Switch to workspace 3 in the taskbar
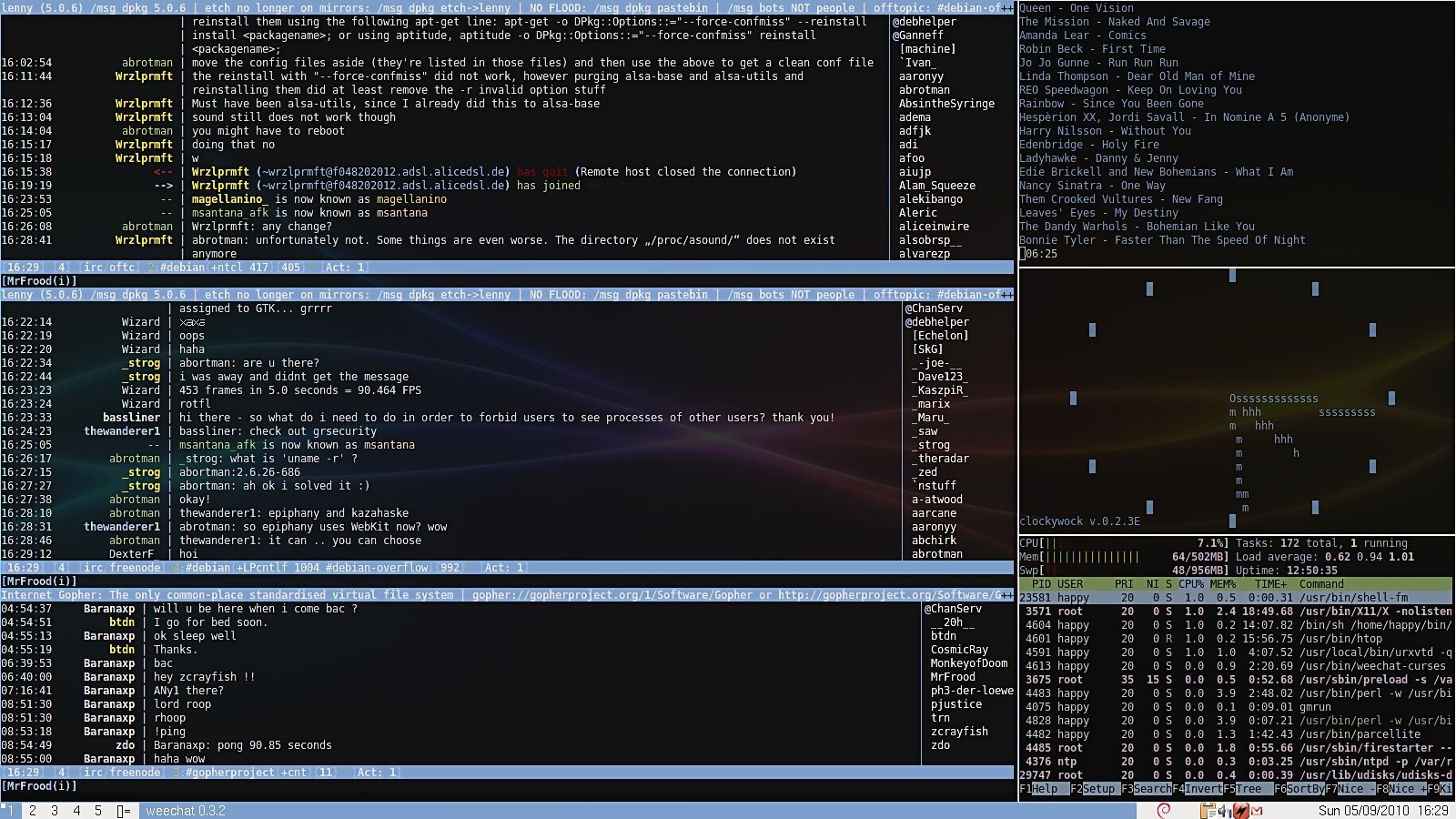The image size is (1456, 819). (x=55, y=810)
